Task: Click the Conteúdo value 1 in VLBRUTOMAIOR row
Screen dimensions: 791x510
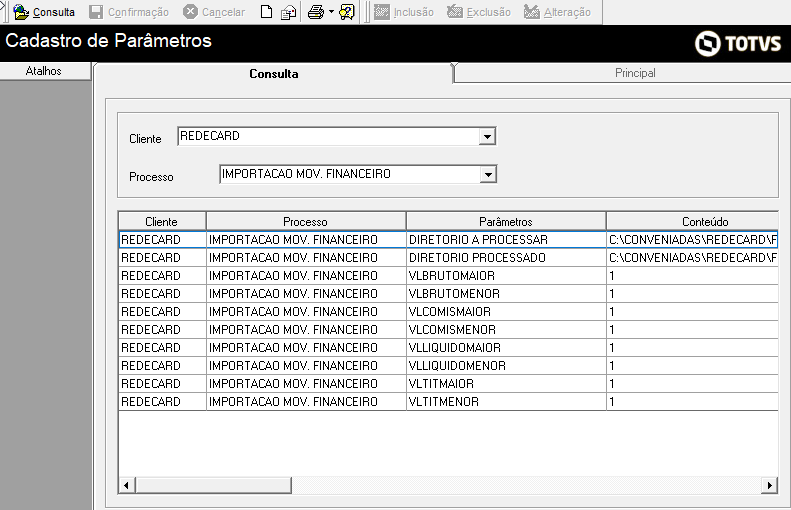Action: [692, 276]
